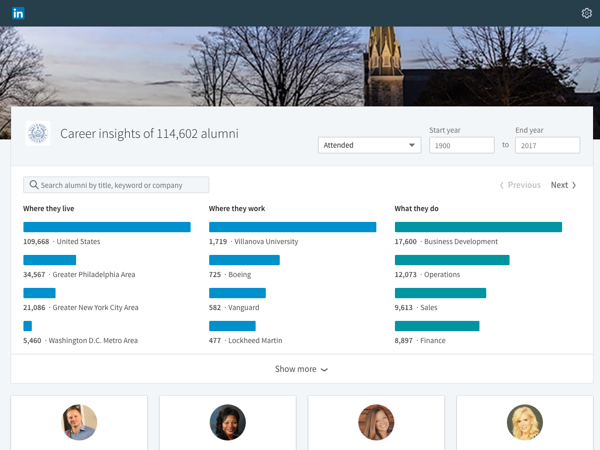
Task: Open the Attended dropdown
Action: (x=369, y=145)
